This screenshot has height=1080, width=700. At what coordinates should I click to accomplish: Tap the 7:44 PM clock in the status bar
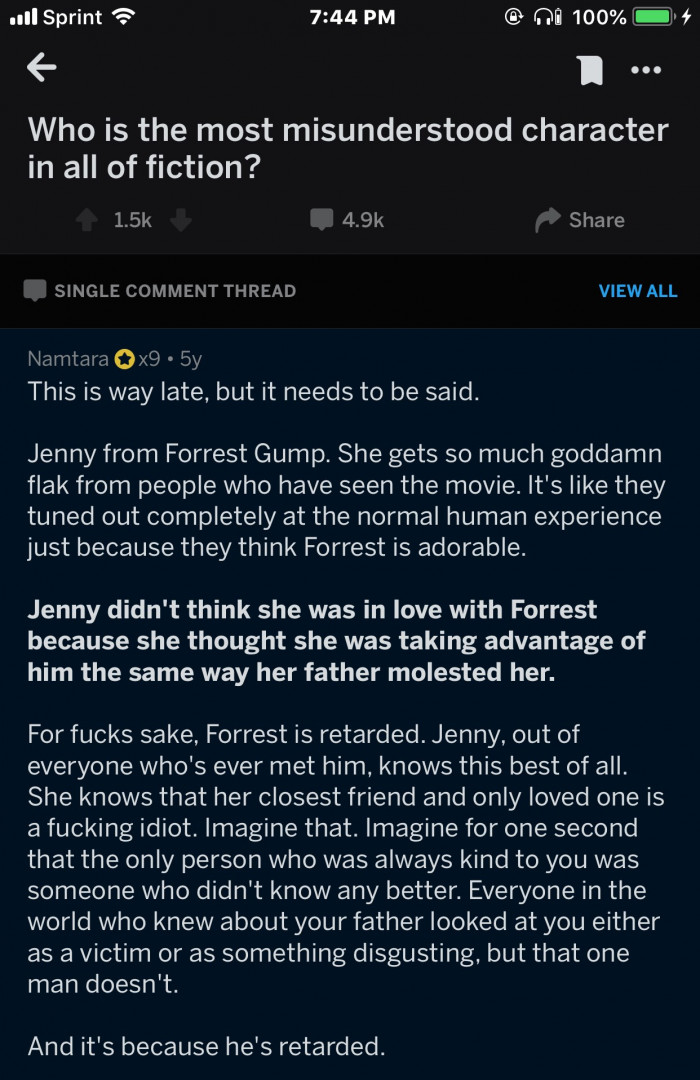tap(352, 17)
